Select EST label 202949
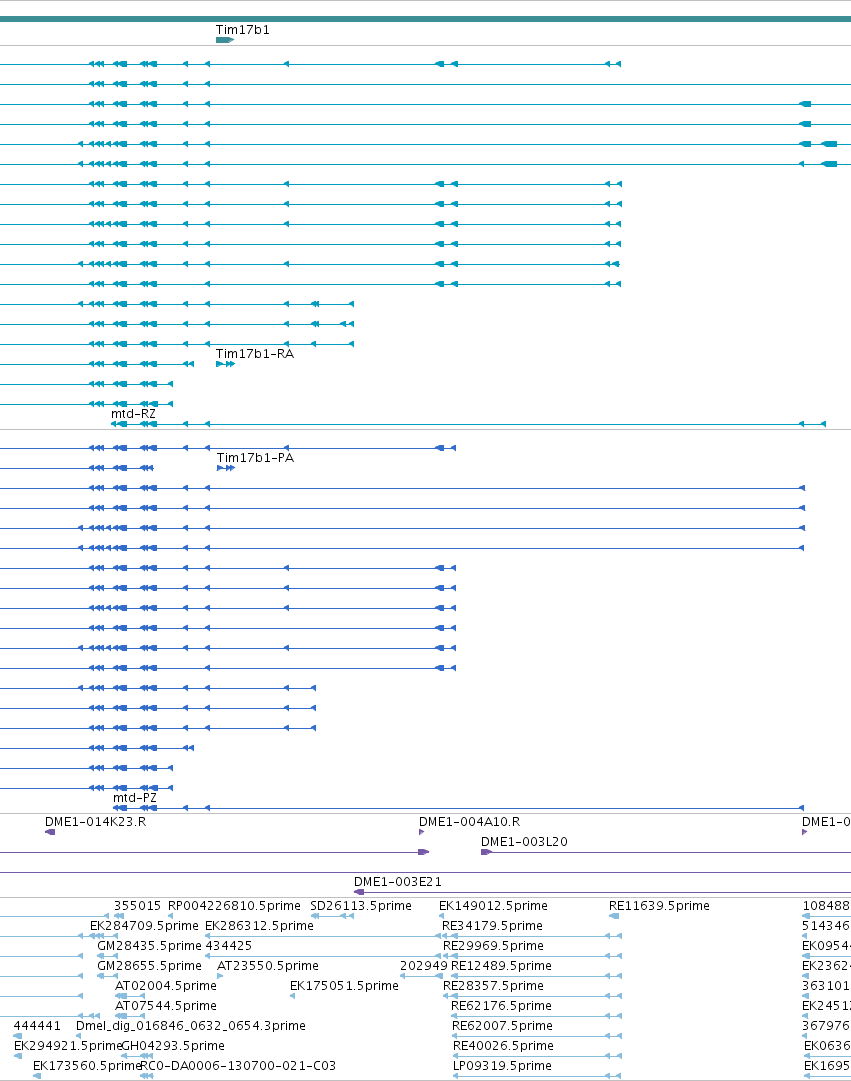Screen dimensions: 851x1081 click(423, 966)
